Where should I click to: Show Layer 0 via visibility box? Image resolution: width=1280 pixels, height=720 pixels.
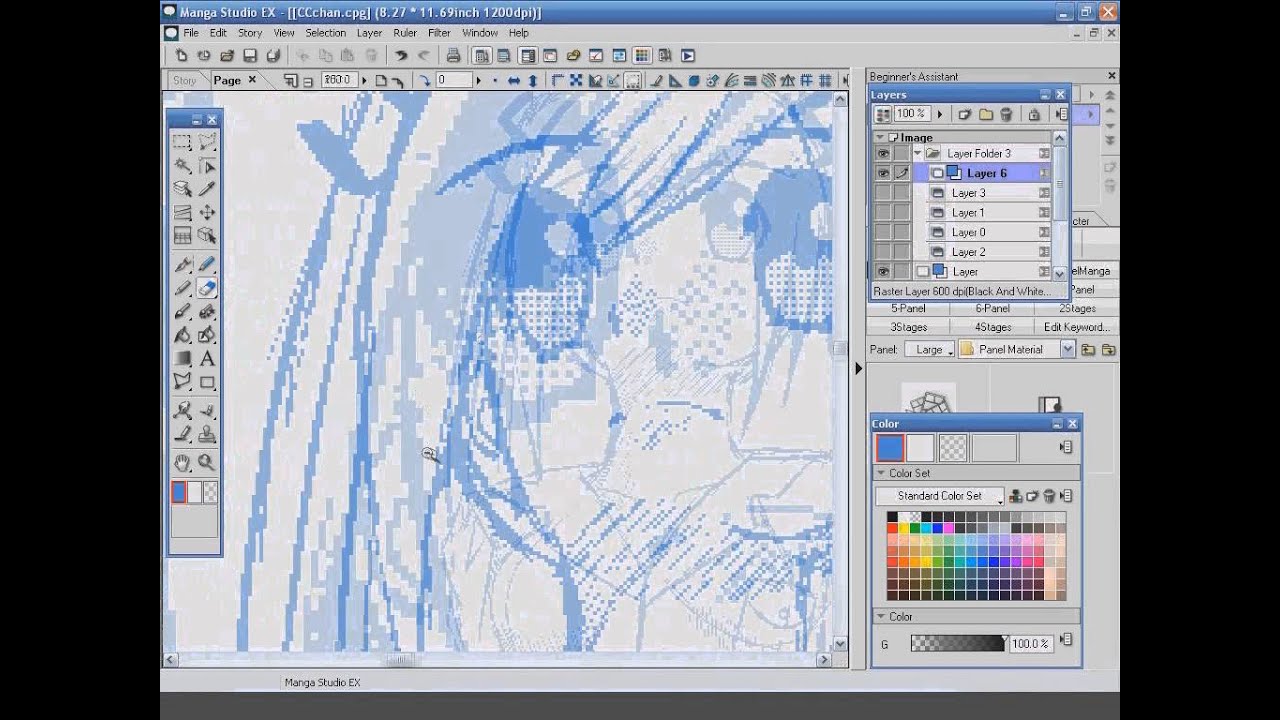point(883,232)
